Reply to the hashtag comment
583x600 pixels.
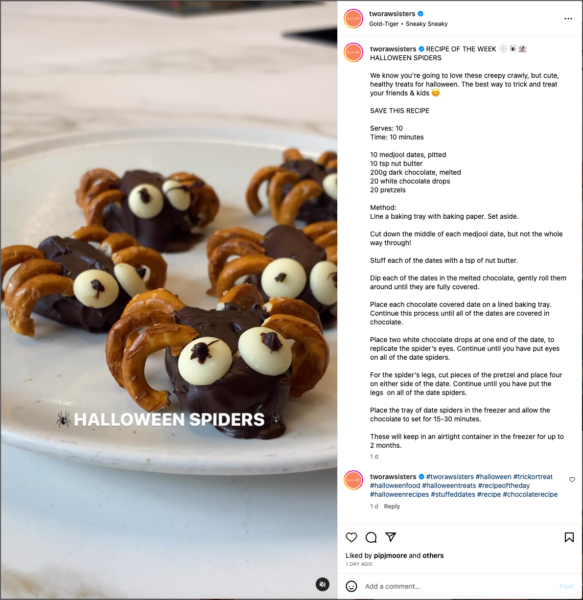coord(392,506)
